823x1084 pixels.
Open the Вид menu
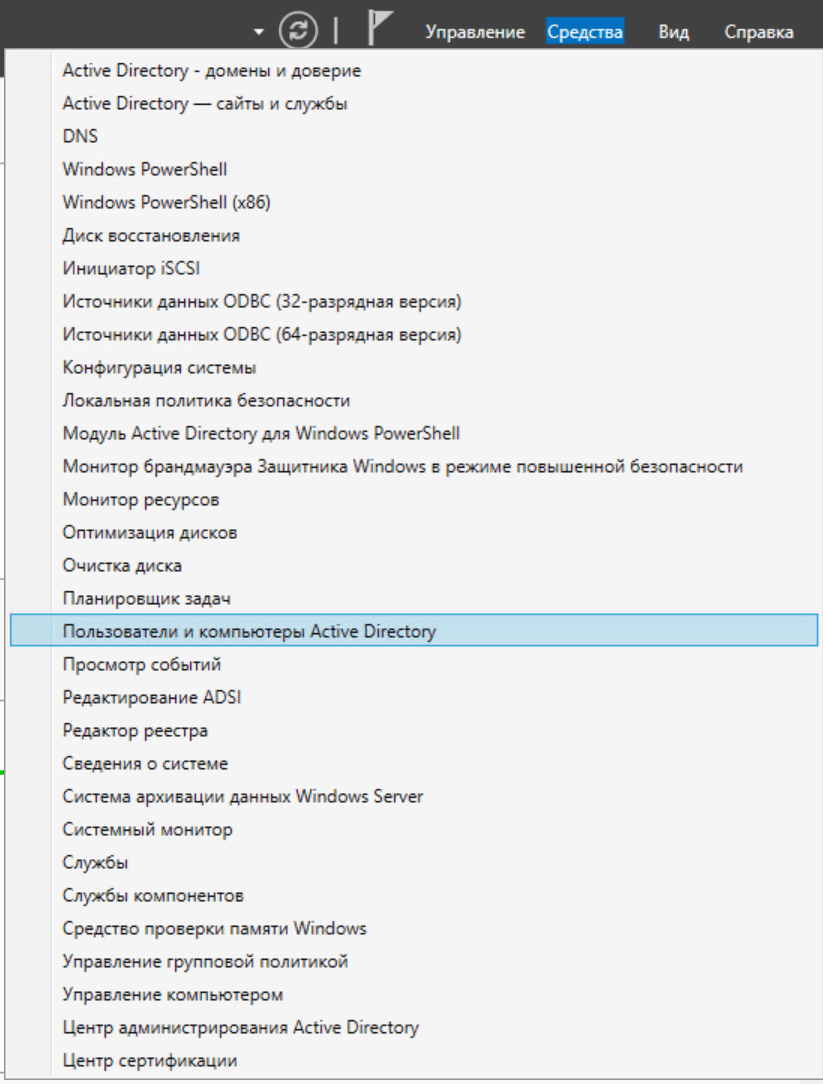point(674,32)
